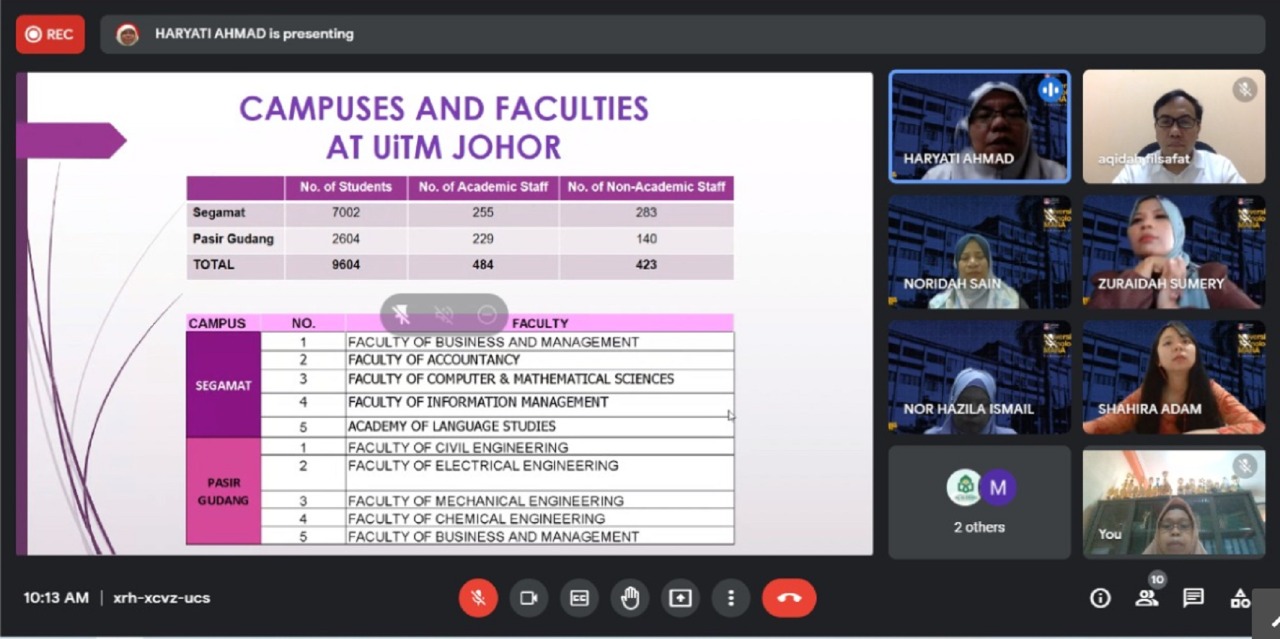Viewport: 1280px width, 639px height.
Task: Open the Activities panel icon
Action: (1240, 598)
